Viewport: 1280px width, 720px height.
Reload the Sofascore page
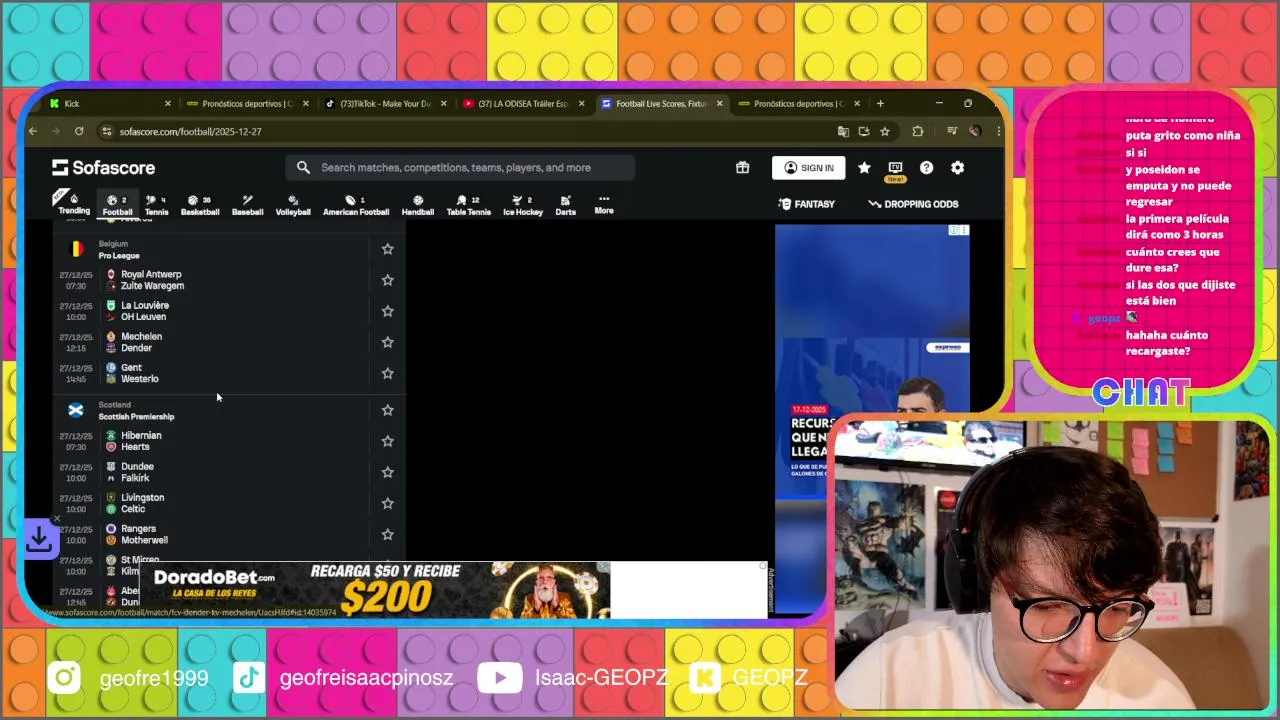click(x=79, y=131)
